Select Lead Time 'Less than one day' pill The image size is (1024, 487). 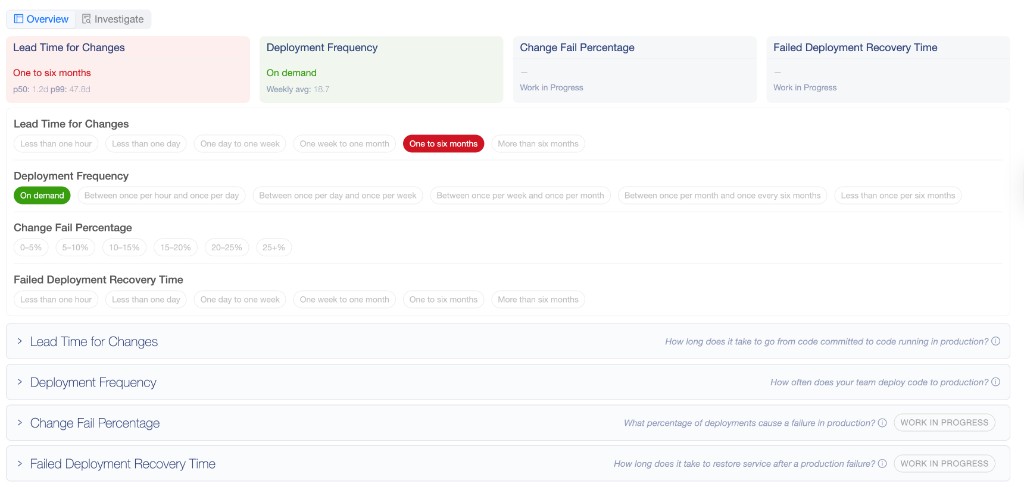click(146, 144)
